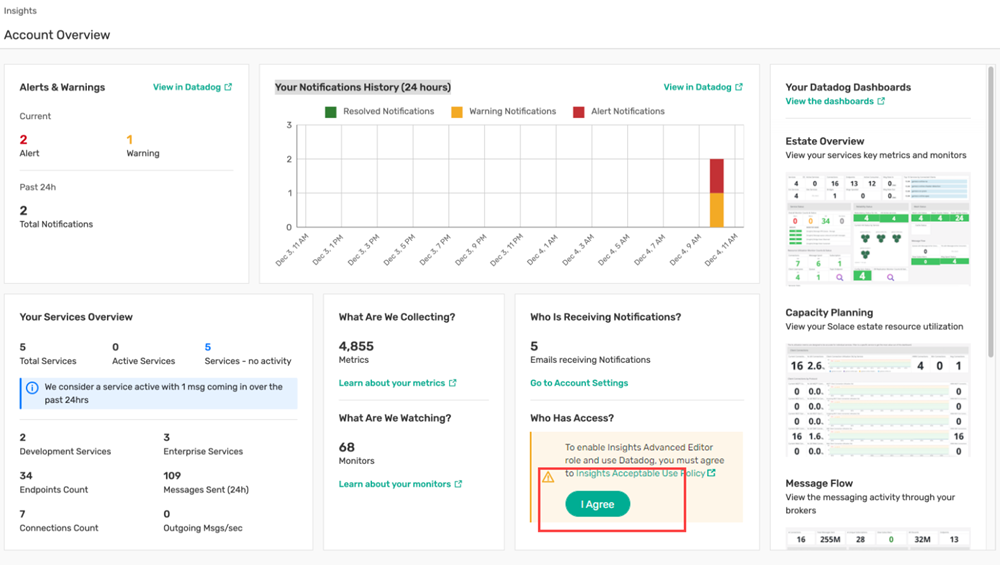
Task: Click the info icon in active service banner
Action: pos(32,387)
